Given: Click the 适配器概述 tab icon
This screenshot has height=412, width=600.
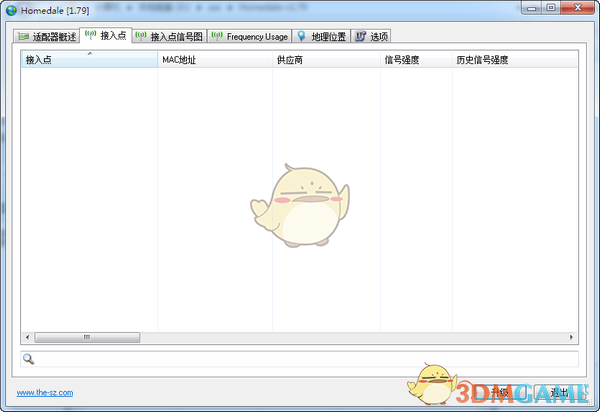Looking at the screenshot, I should click(25, 37).
